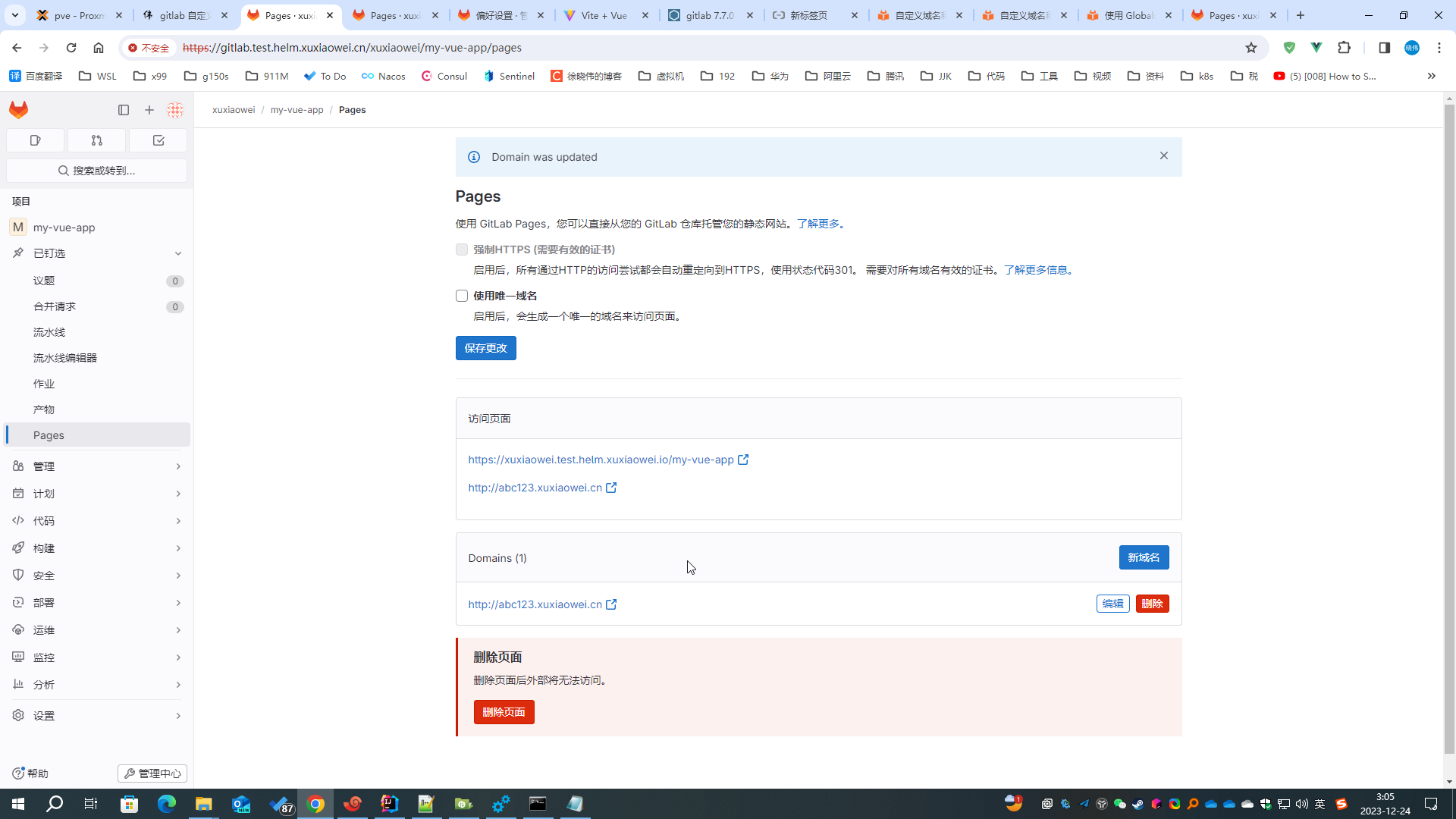Open the merge requests shortcut icon
The width and height of the screenshot is (1456, 819).
click(96, 140)
